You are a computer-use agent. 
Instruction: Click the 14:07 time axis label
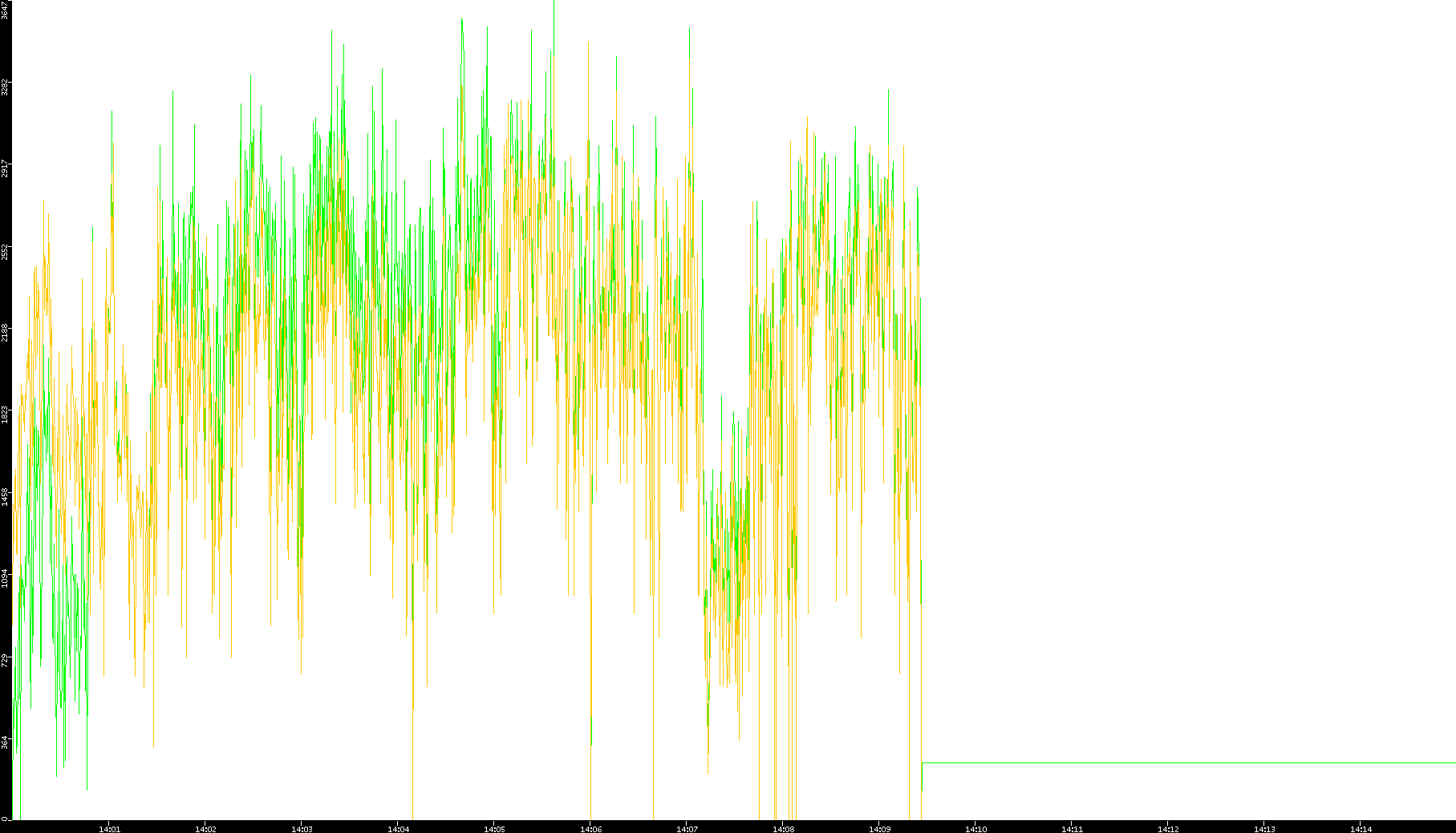pos(687,829)
